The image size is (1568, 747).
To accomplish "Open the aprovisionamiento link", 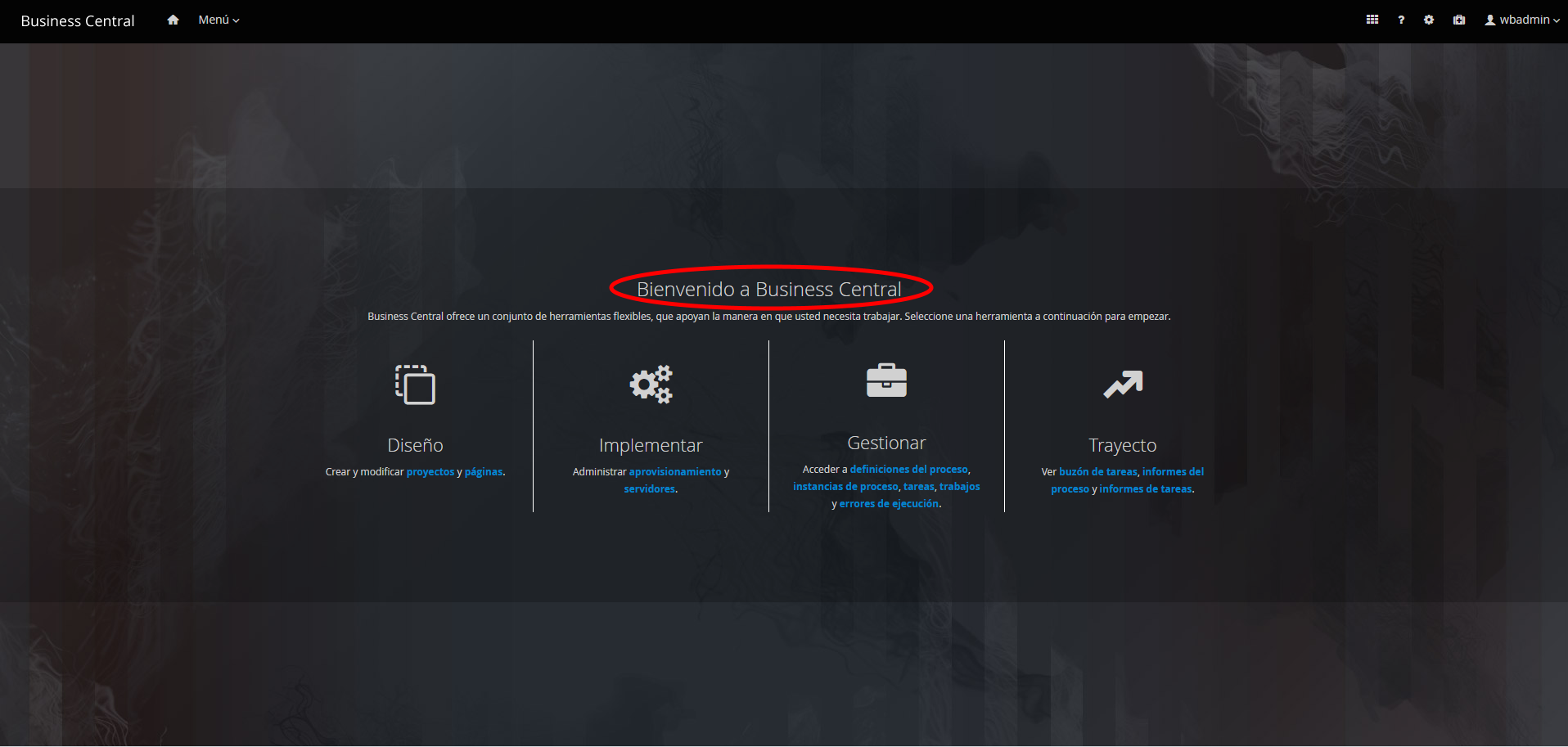I will point(675,472).
